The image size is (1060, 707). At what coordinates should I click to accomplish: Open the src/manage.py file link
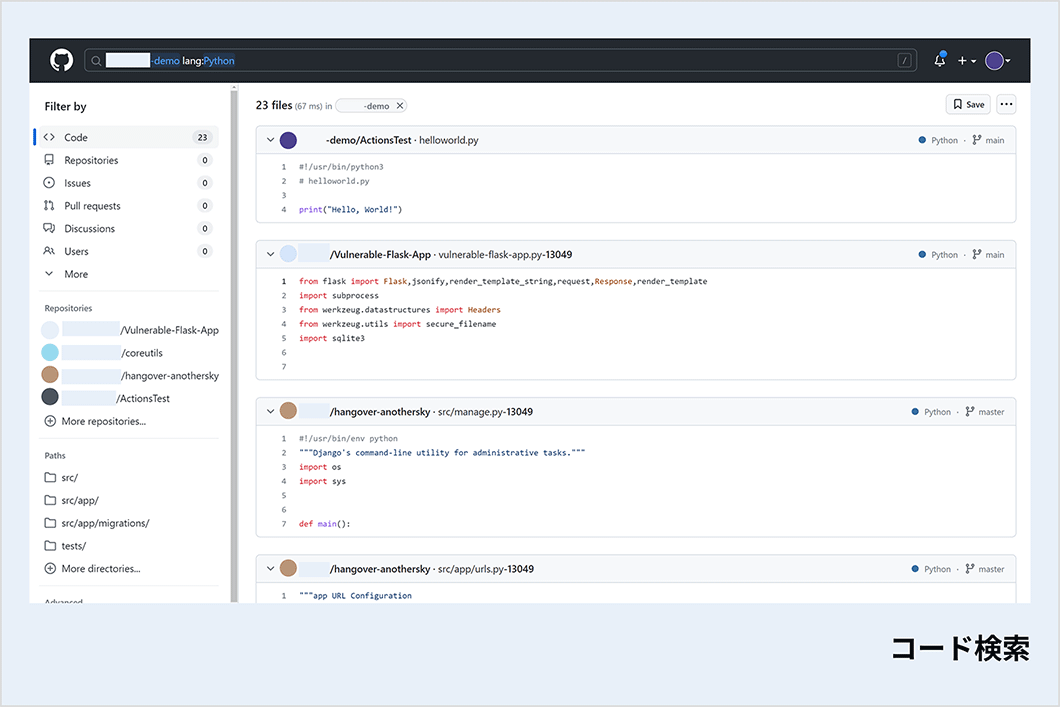(x=485, y=412)
